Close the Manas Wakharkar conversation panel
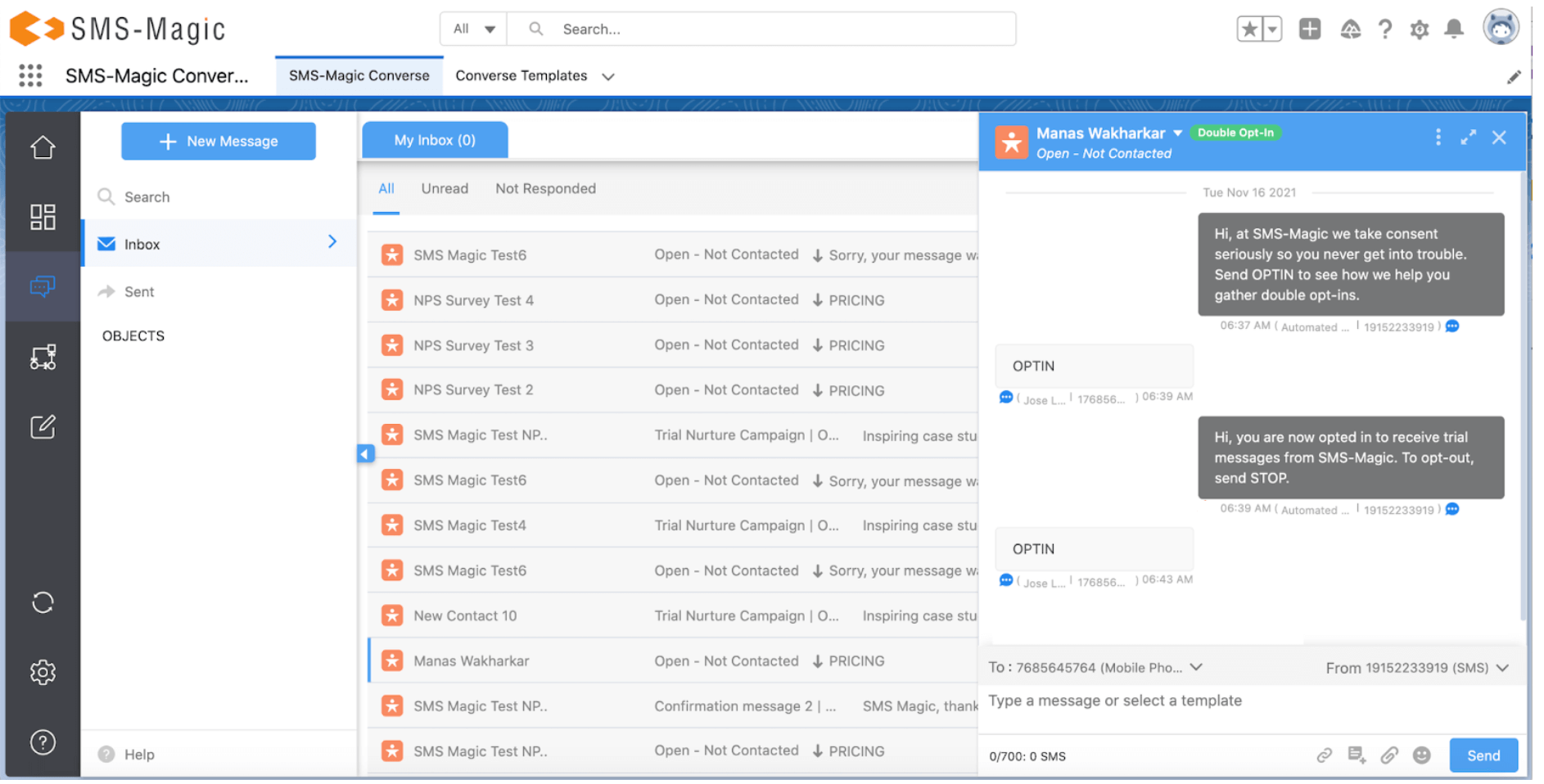 tap(1499, 137)
